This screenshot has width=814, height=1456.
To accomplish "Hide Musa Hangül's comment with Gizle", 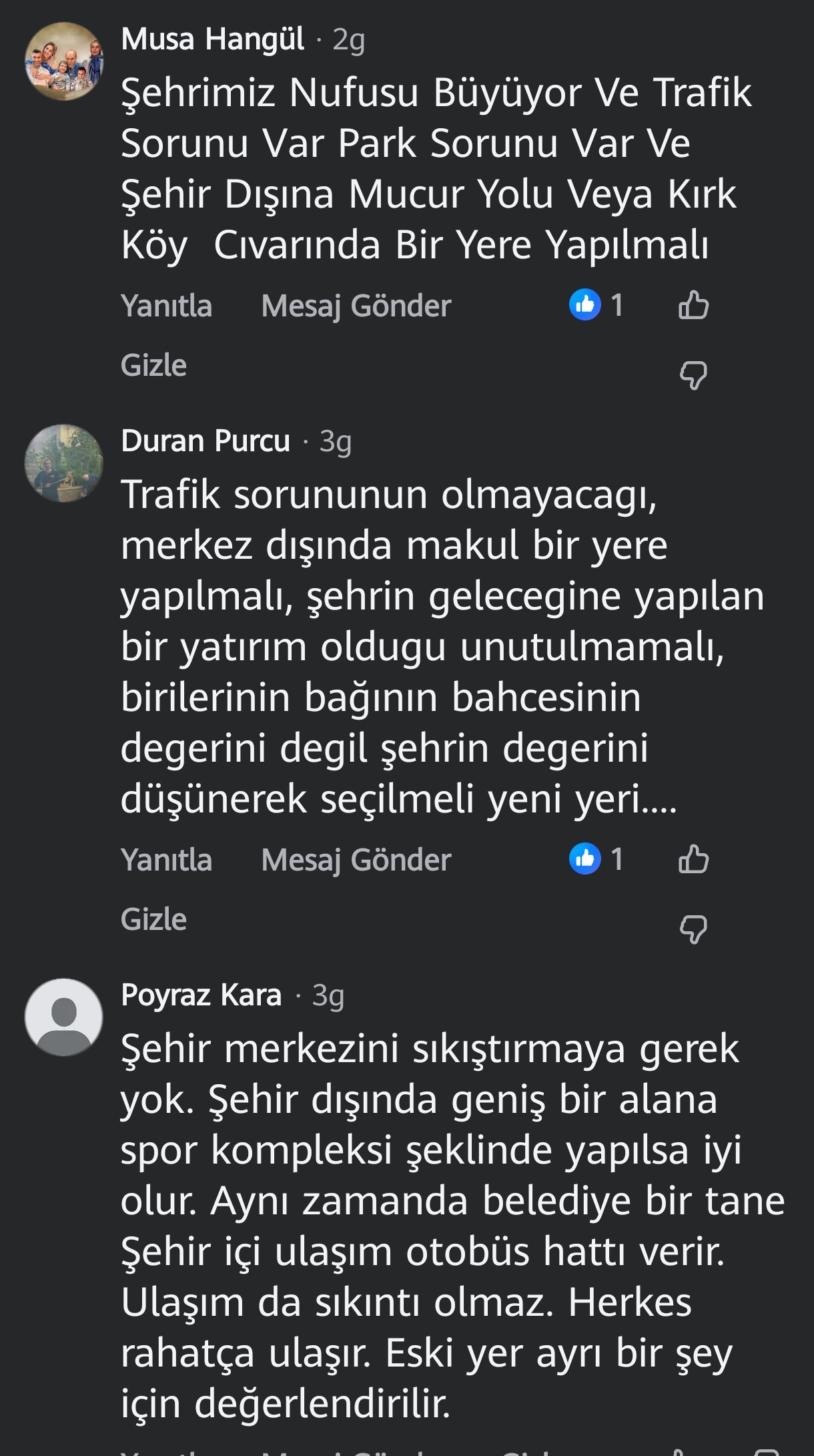I will [x=153, y=365].
